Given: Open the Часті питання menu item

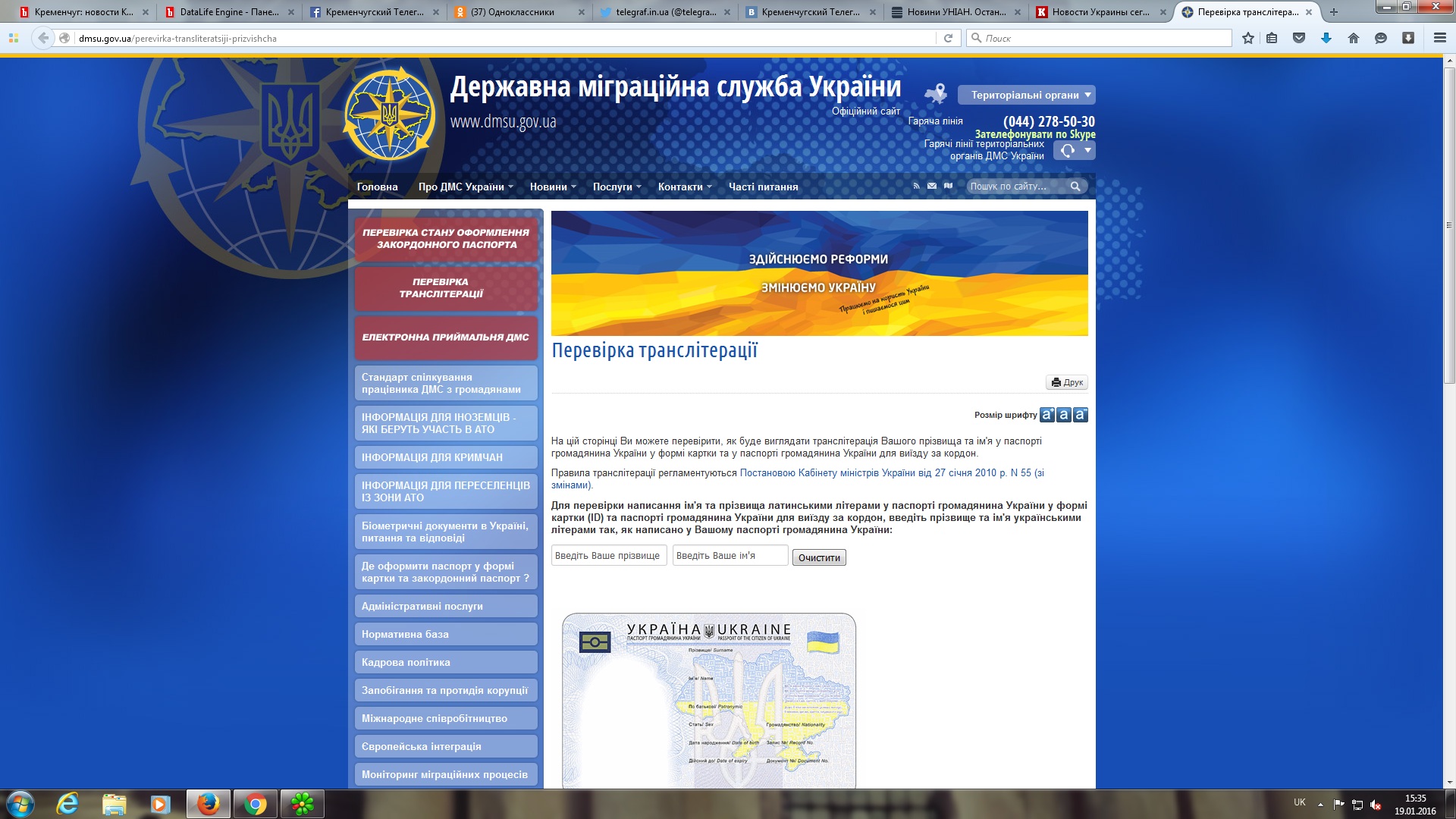Looking at the screenshot, I should 763,187.
